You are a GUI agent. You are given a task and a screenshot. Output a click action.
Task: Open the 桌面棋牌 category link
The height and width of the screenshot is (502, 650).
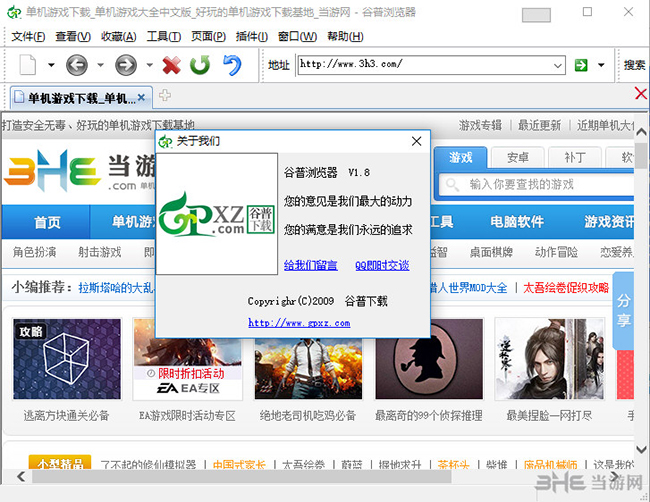tap(491, 252)
